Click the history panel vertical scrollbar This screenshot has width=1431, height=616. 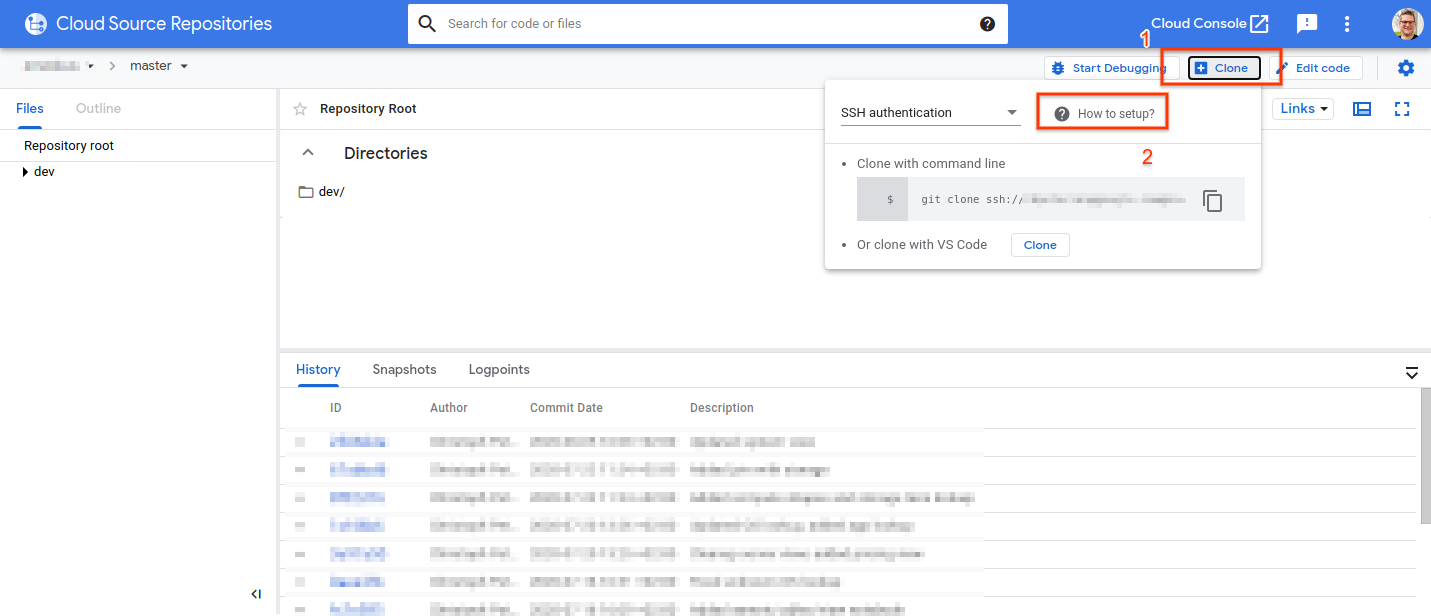pos(1424,455)
